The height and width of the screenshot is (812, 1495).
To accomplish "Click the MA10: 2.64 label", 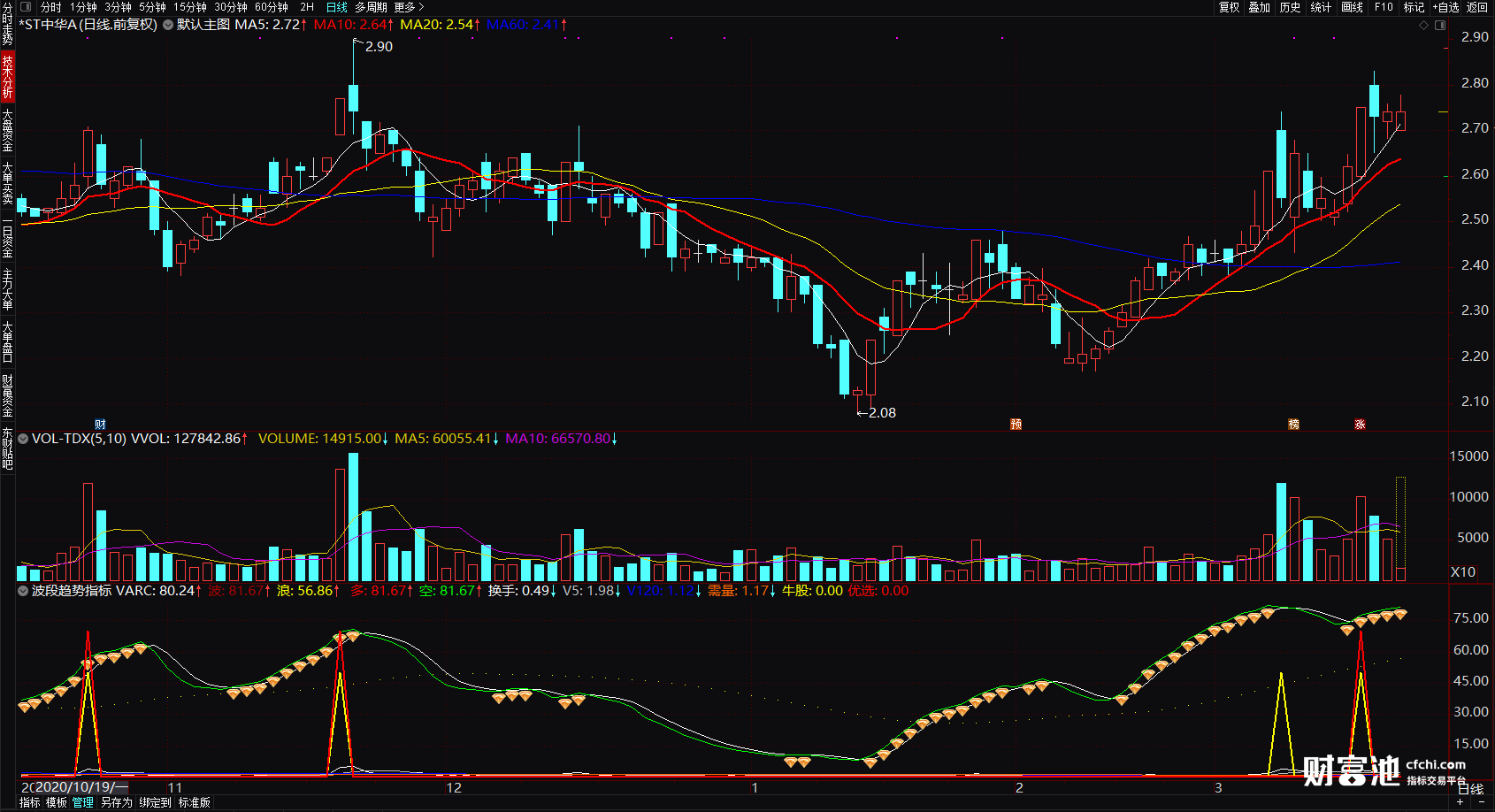I will (354, 25).
